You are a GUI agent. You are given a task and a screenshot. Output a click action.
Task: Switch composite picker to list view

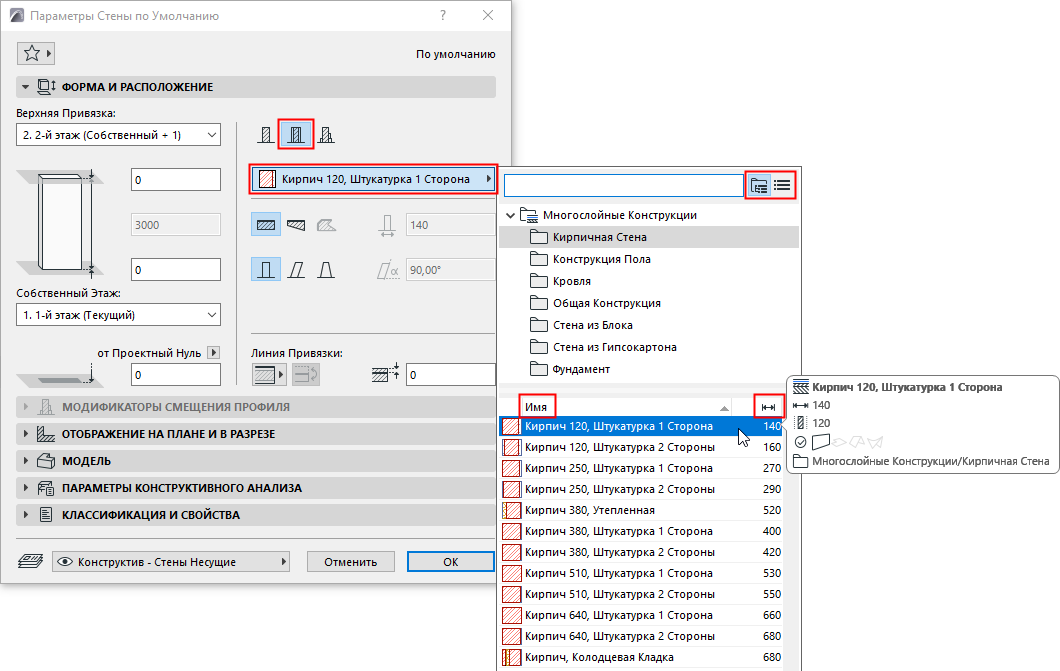pyautogui.click(x=782, y=185)
